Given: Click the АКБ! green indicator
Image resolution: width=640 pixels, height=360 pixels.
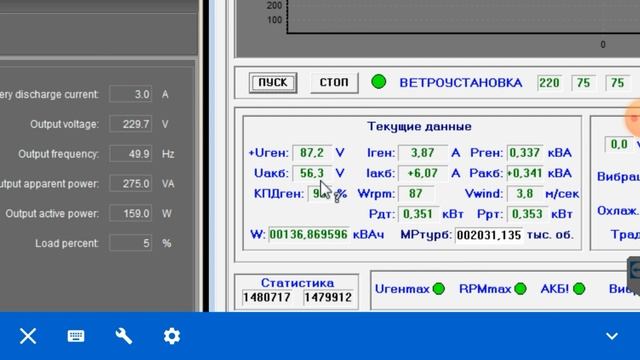Looking at the screenshot, I should pos(579,289).
